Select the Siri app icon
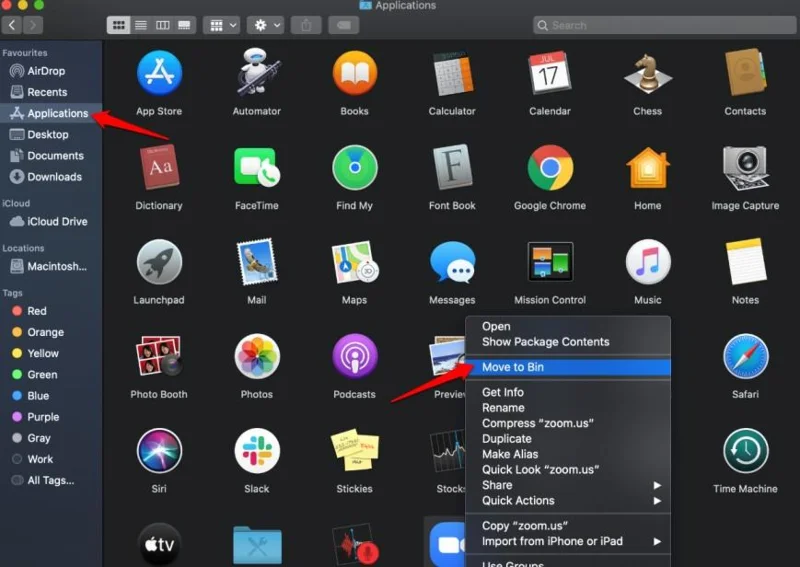Image resolution: width=800 pixels, height=567 pixels. tap(159, 451)
